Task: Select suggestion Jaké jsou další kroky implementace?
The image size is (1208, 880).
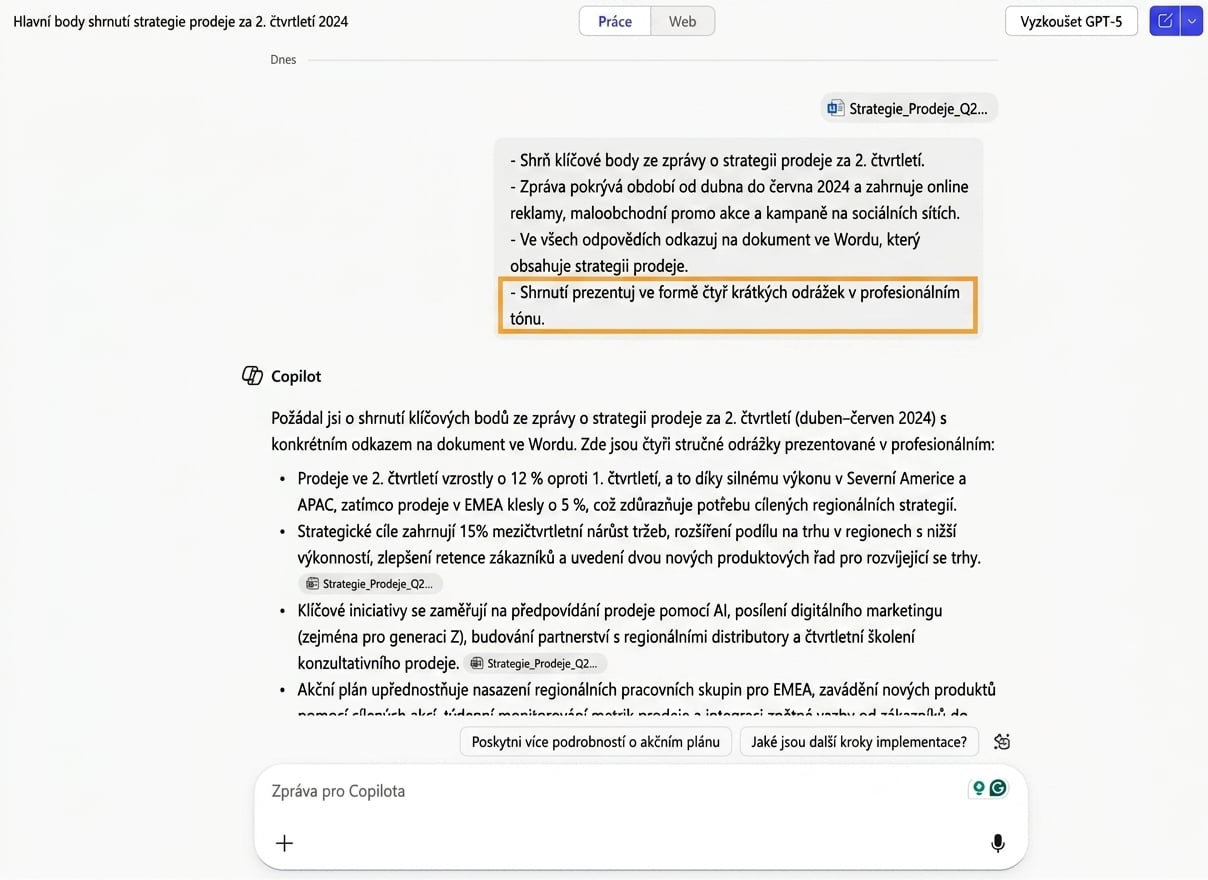Action: click(859, 742)
